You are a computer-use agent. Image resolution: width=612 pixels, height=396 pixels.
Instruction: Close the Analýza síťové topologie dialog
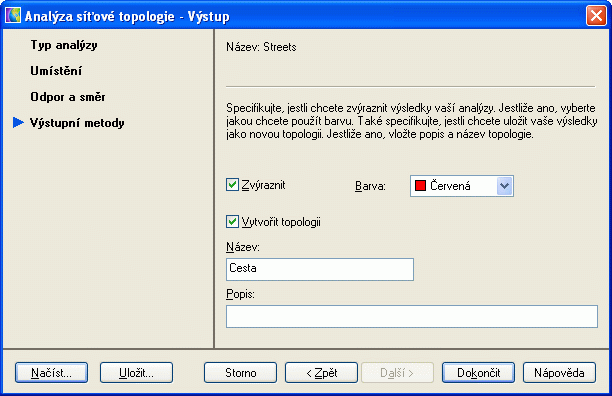[596, 16]
